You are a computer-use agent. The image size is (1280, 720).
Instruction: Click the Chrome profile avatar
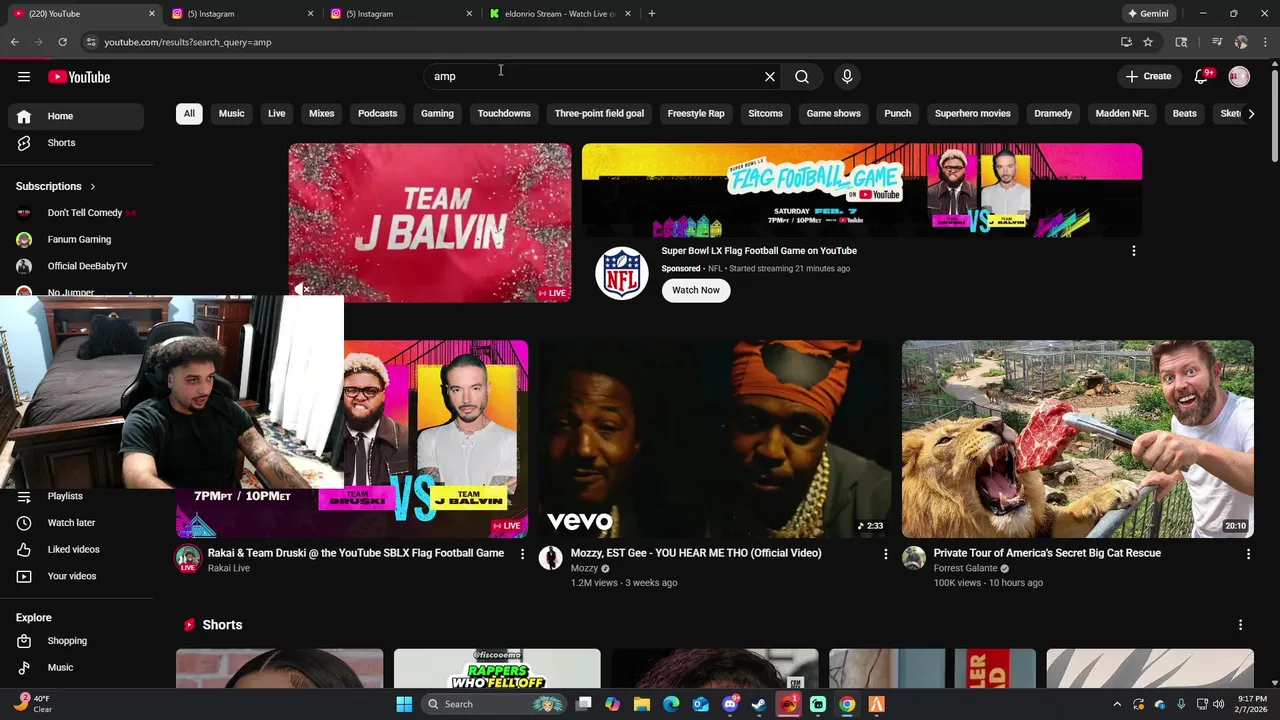(1241, 42)
